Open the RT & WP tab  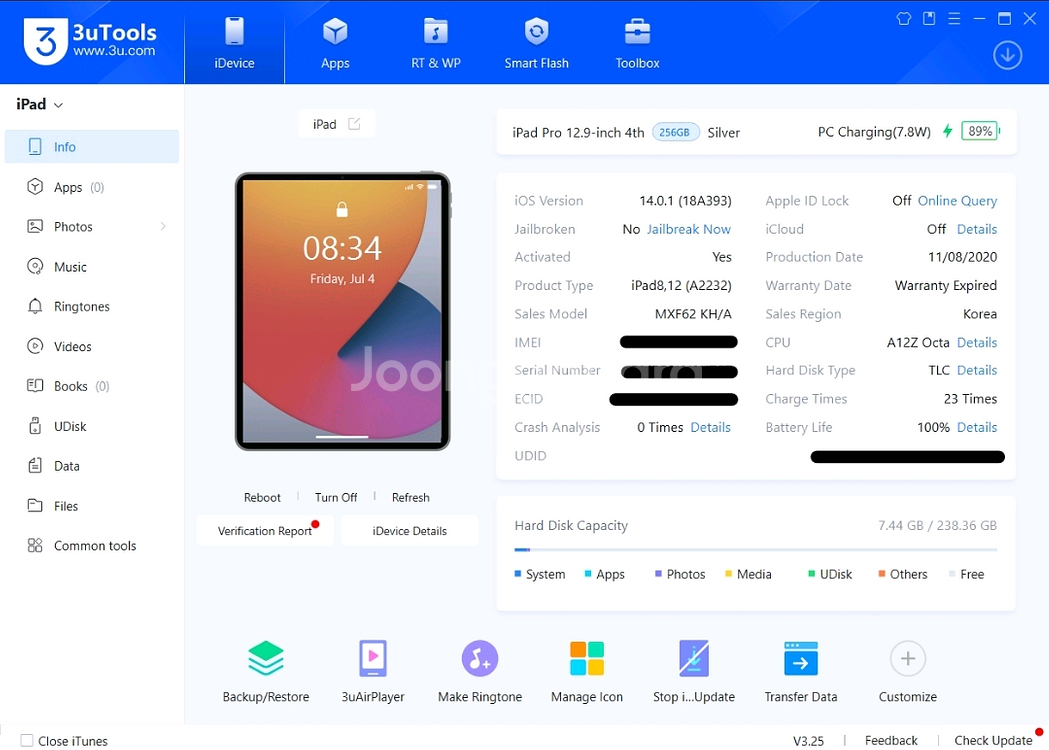[x=436, y=42]
